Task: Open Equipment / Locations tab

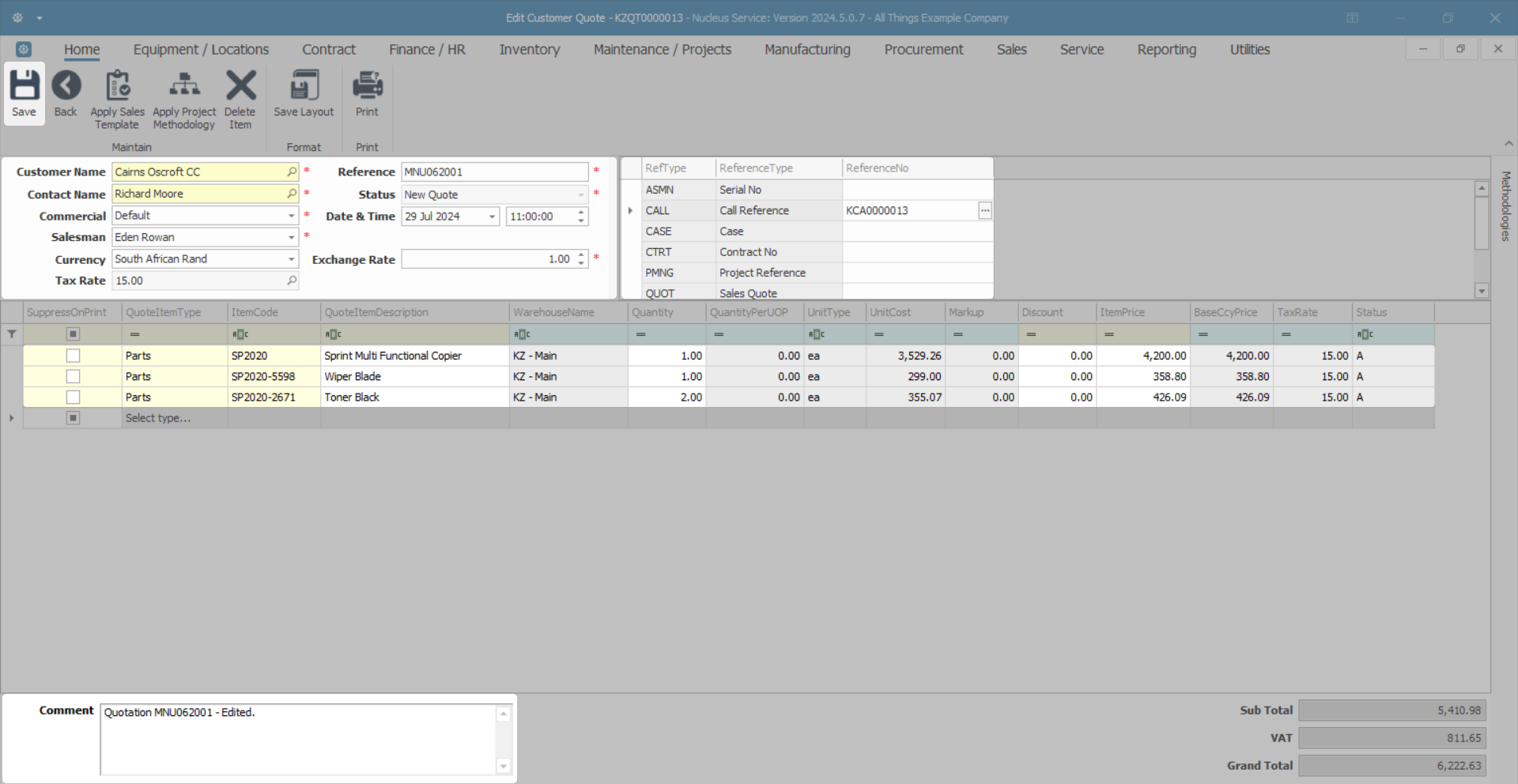Action: [x=201, y=50]
